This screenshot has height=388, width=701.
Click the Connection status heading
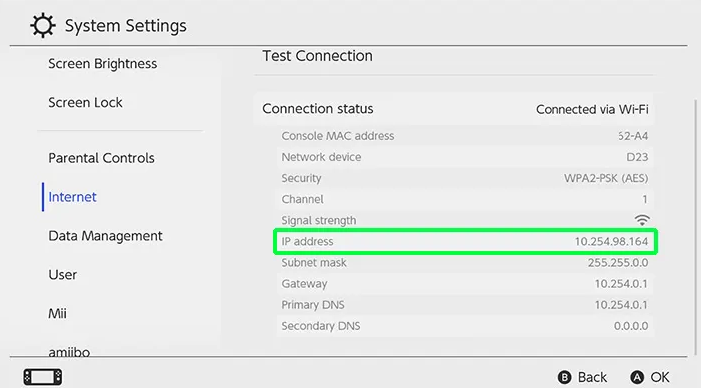(318, 109)
